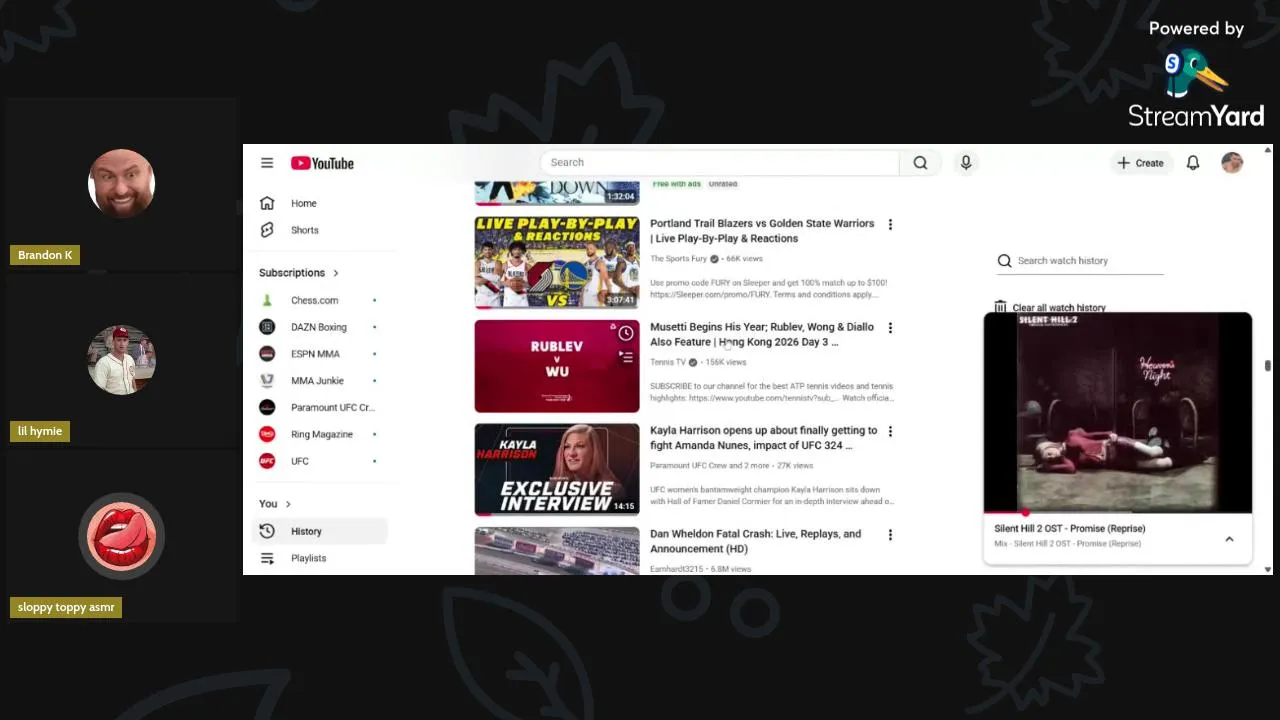Activate voice search microphone icon
The image size is (1280, 720).
[965, 163]
